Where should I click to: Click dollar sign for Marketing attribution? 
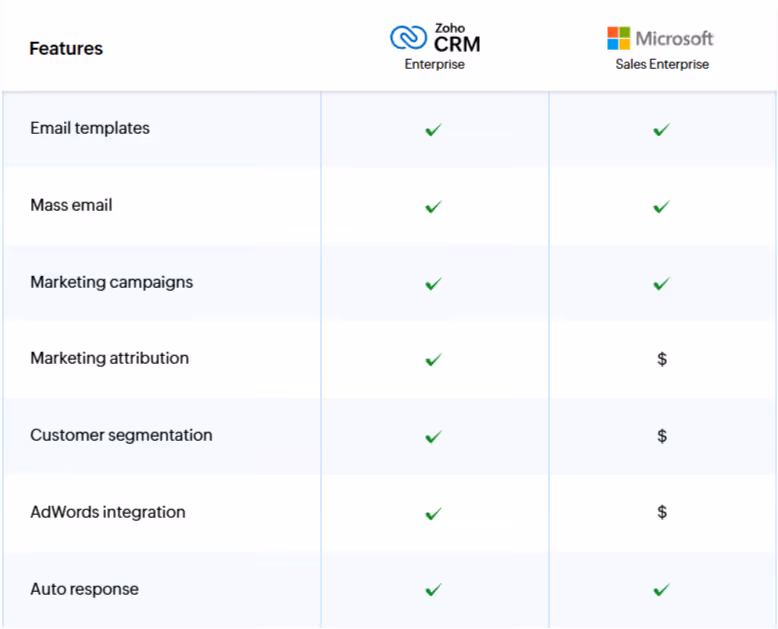[x=662, y=359]
